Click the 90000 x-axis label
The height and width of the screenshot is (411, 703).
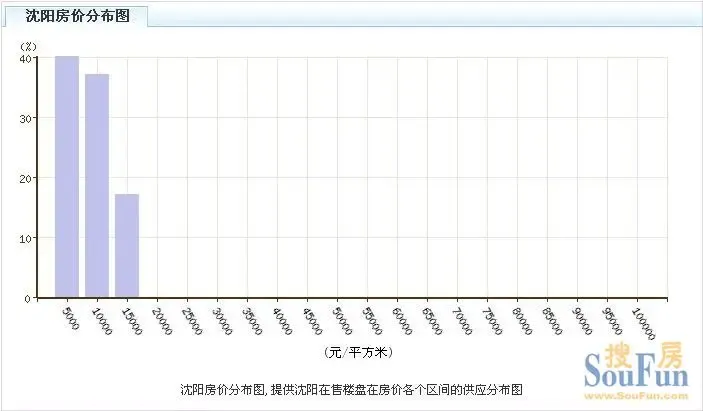click(x=582, y=321)
